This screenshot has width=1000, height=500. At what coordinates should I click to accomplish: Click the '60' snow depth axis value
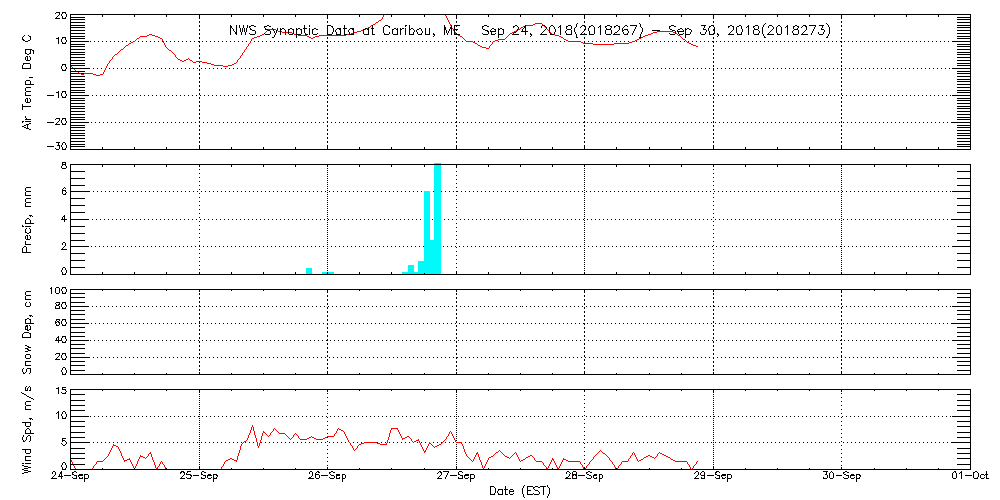[60, 324]
